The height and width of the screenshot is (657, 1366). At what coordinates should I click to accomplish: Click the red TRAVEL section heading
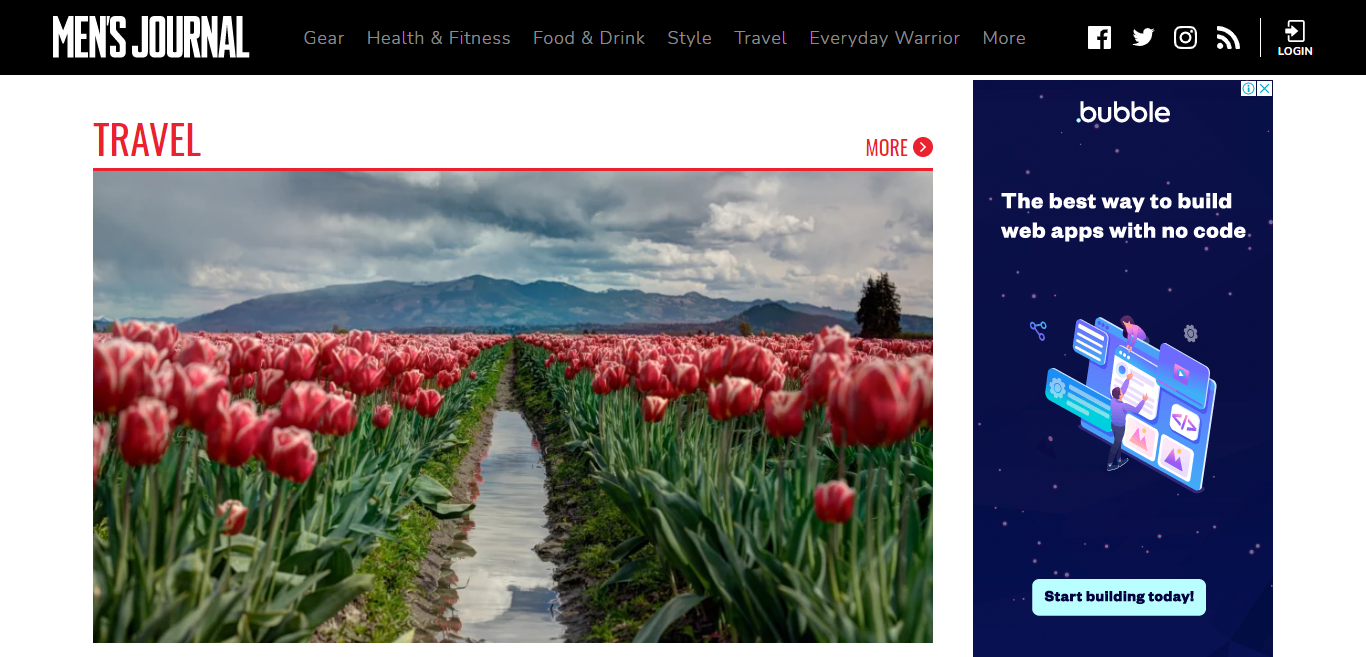tap(147, 141)
